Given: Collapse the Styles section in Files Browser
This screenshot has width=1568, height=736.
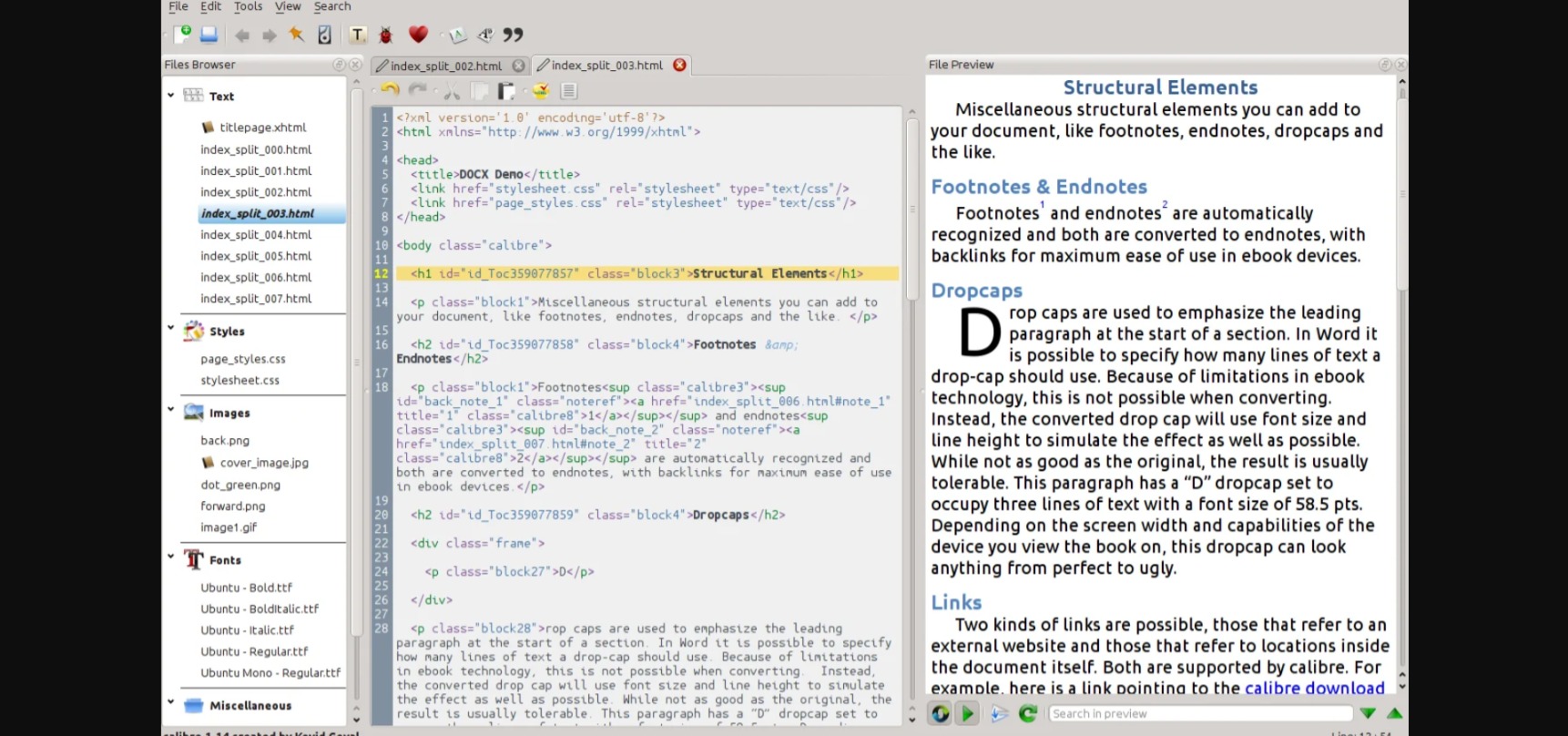Looking at the screenshot, I should coord(171,328).
